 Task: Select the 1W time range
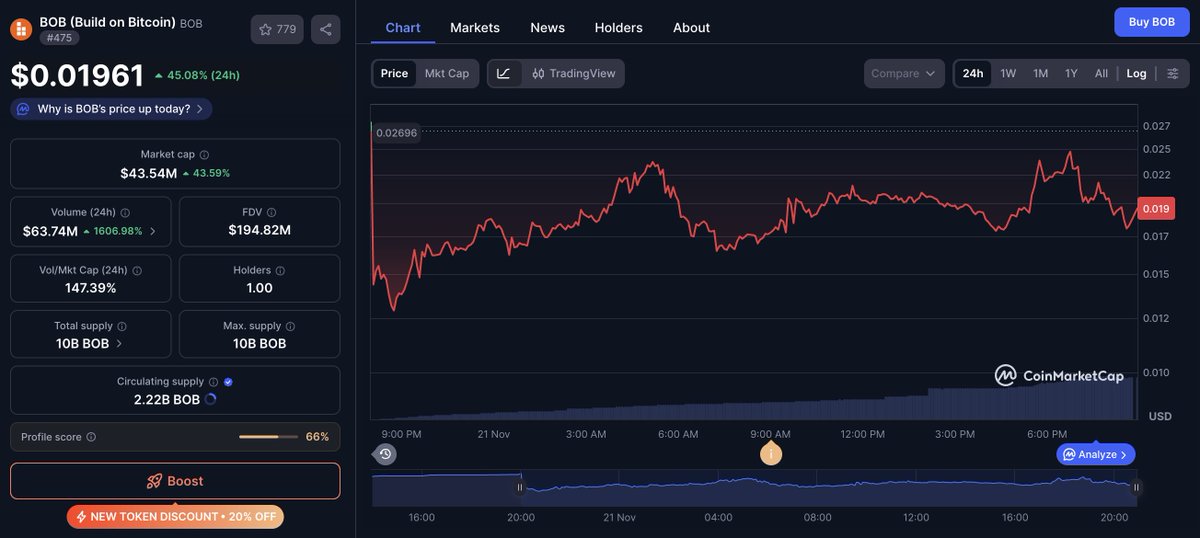pyautogui.click(x=1008, y=73)
